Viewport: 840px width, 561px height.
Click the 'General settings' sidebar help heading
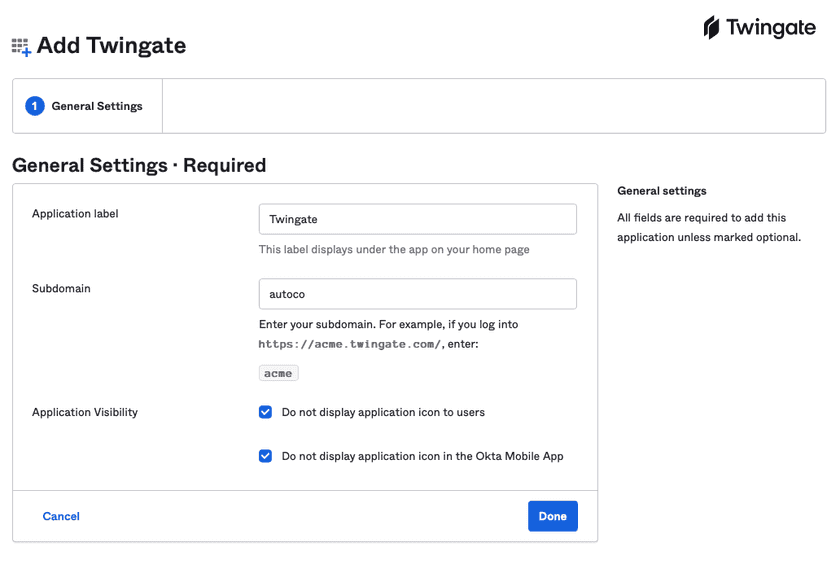[661, 191]
